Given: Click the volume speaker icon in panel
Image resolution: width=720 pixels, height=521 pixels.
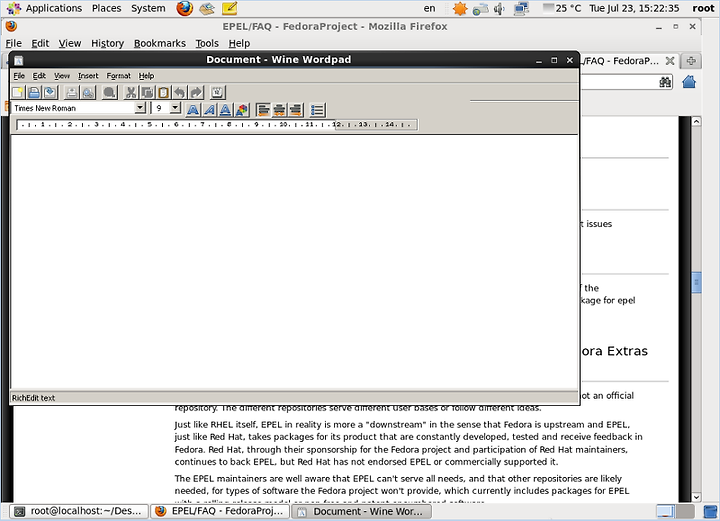Looking at the screenshot, I should coord(500,8).
